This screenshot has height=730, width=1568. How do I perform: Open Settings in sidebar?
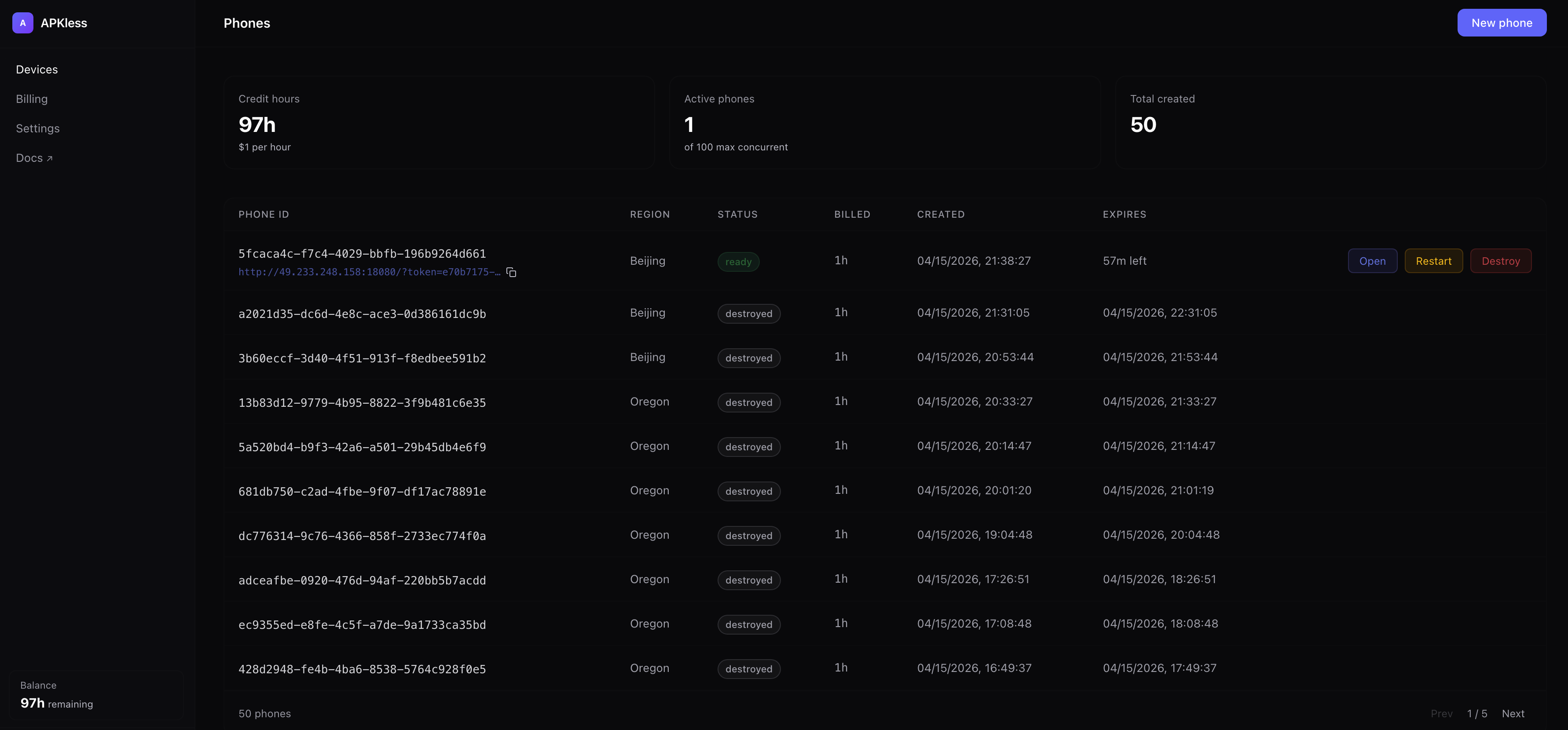[38, 128]
